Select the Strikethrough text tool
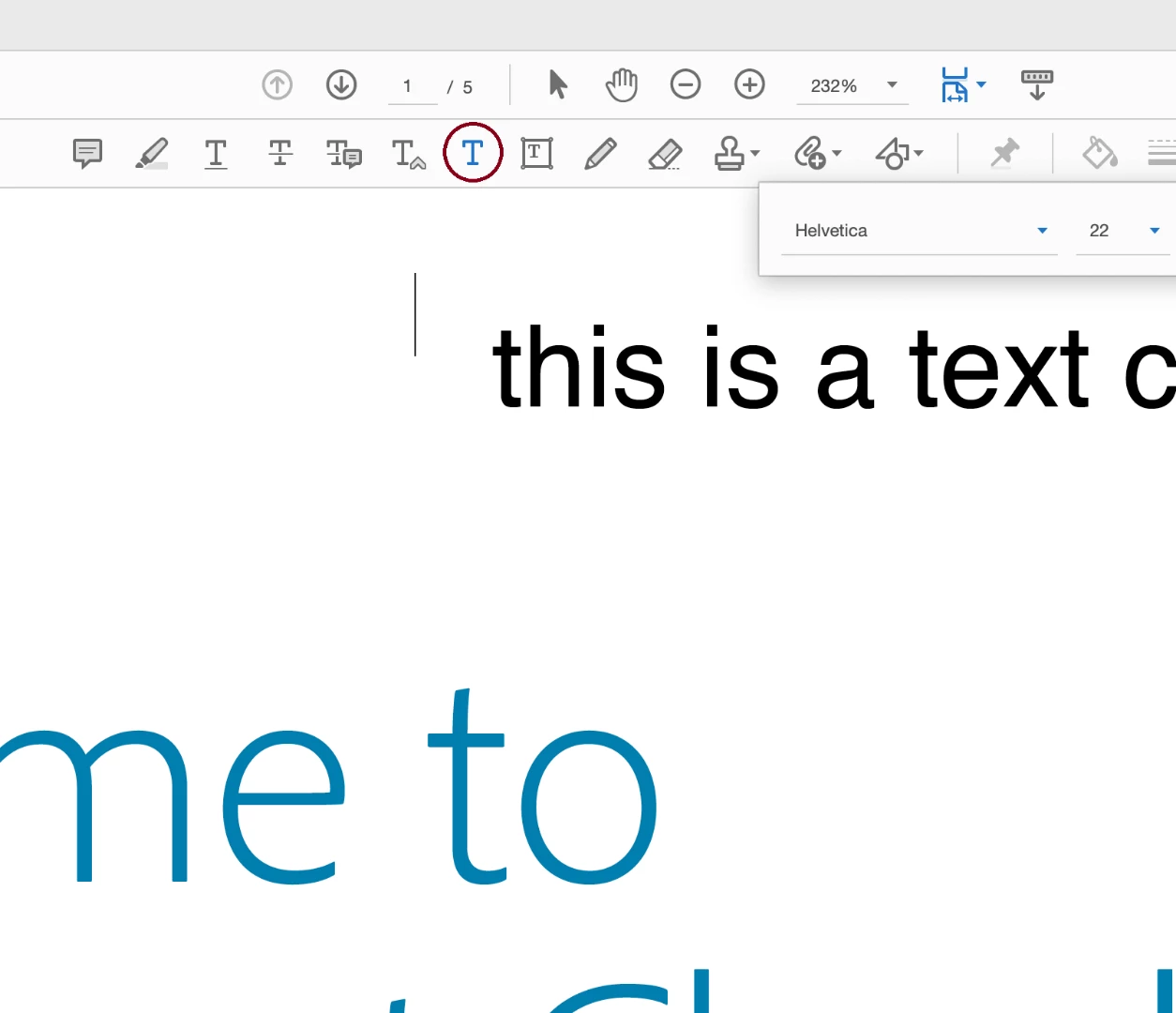 coord(279,153)
